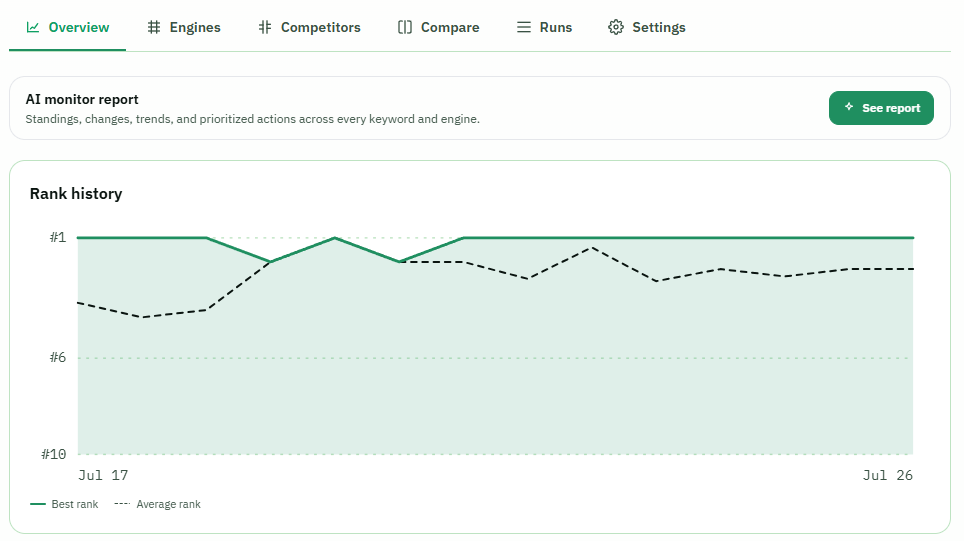The width and height of the screenshot is (964, 541).
Task: Click the Competitors grid icon
Action: (265, 28)
